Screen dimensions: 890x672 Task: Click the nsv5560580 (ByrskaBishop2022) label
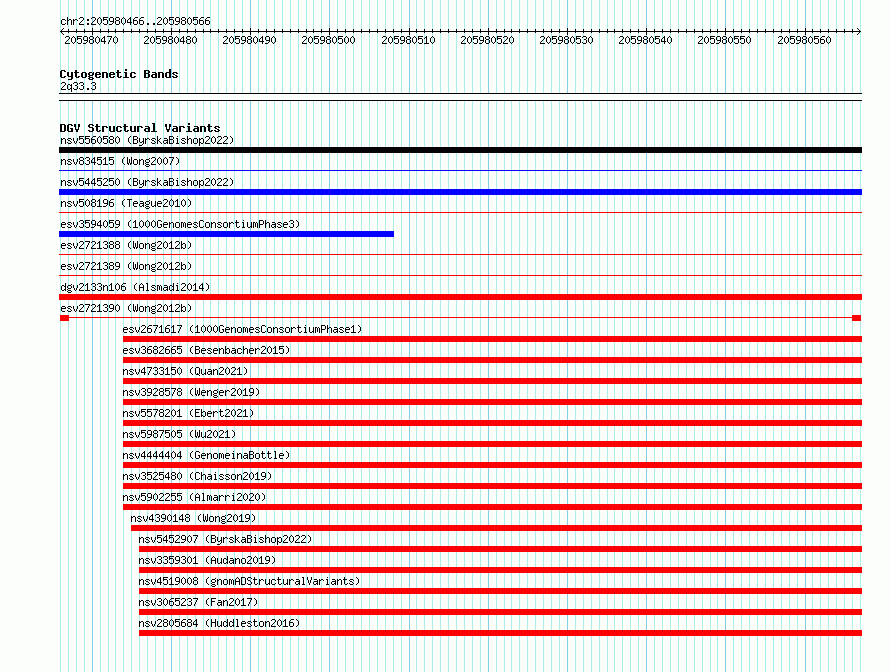click(147, 140)
